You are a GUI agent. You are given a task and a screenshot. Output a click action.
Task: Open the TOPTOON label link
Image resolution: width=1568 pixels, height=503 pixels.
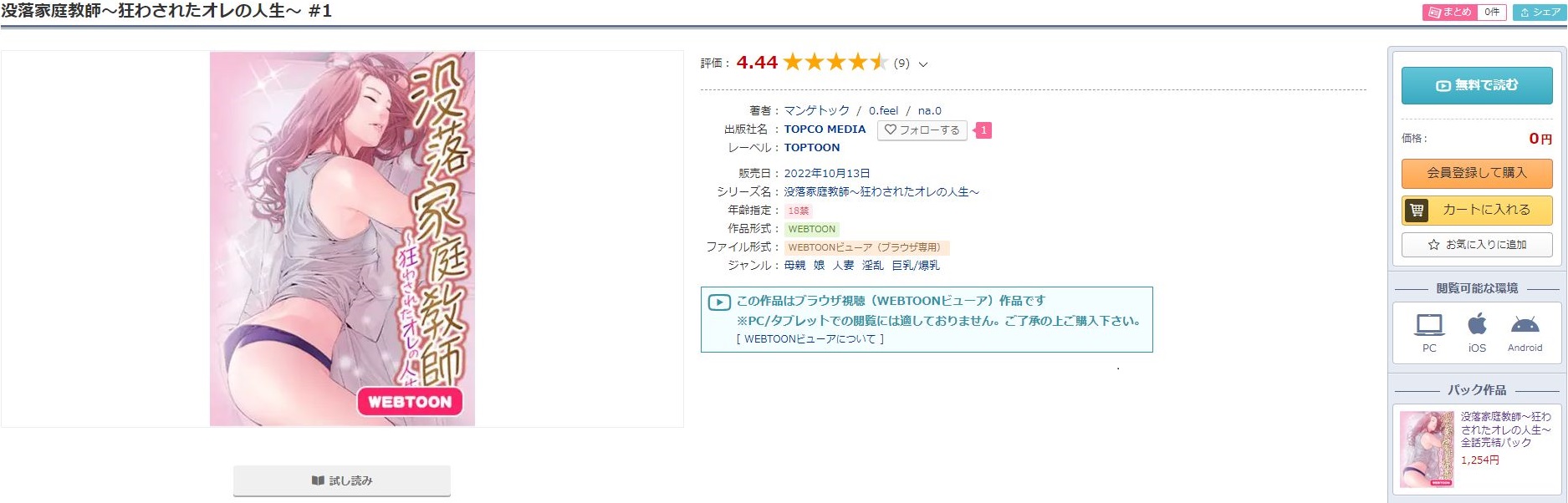(x=811, y=148)
